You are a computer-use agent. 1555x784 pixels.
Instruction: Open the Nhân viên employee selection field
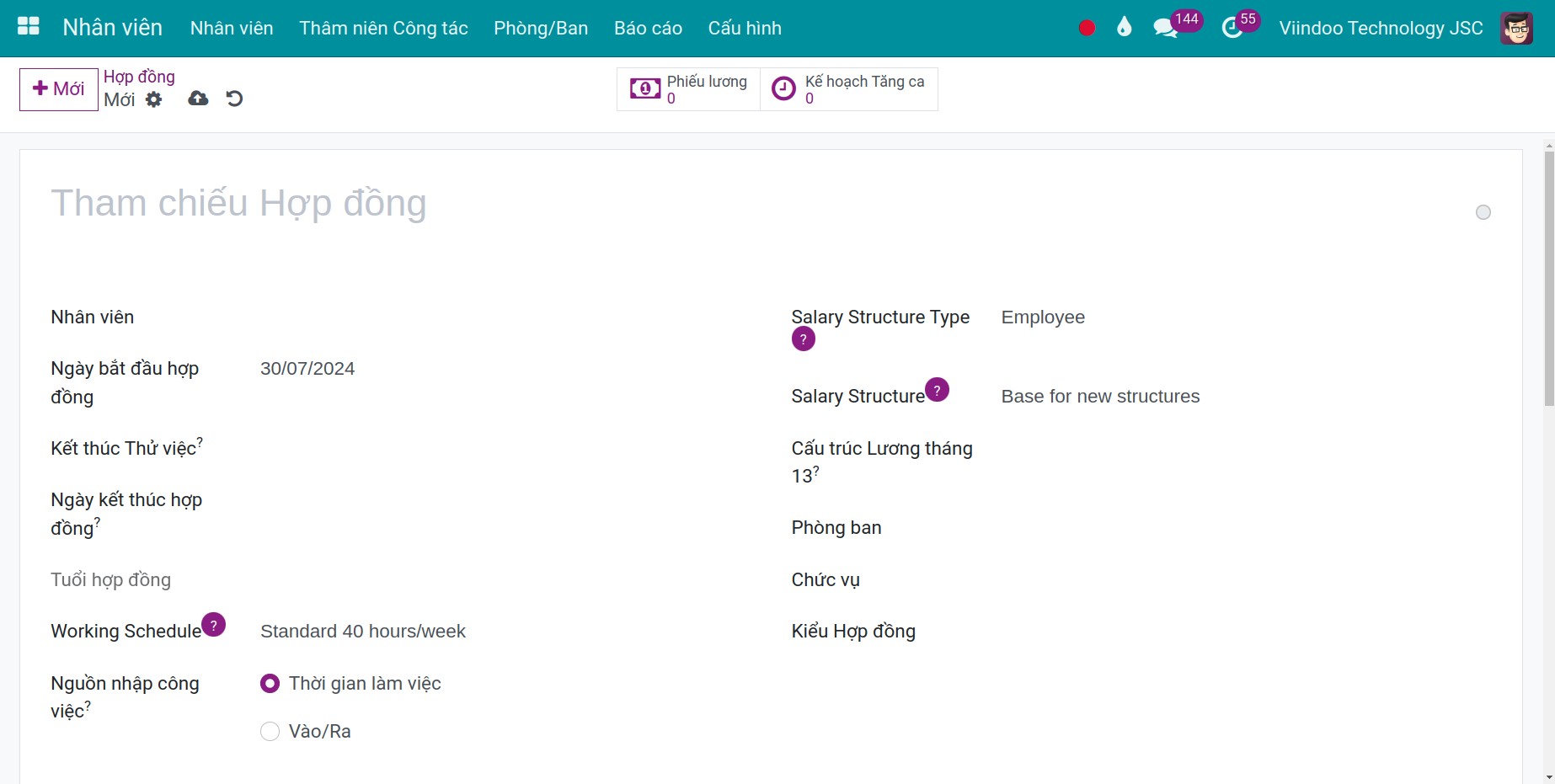click(505, 317)
